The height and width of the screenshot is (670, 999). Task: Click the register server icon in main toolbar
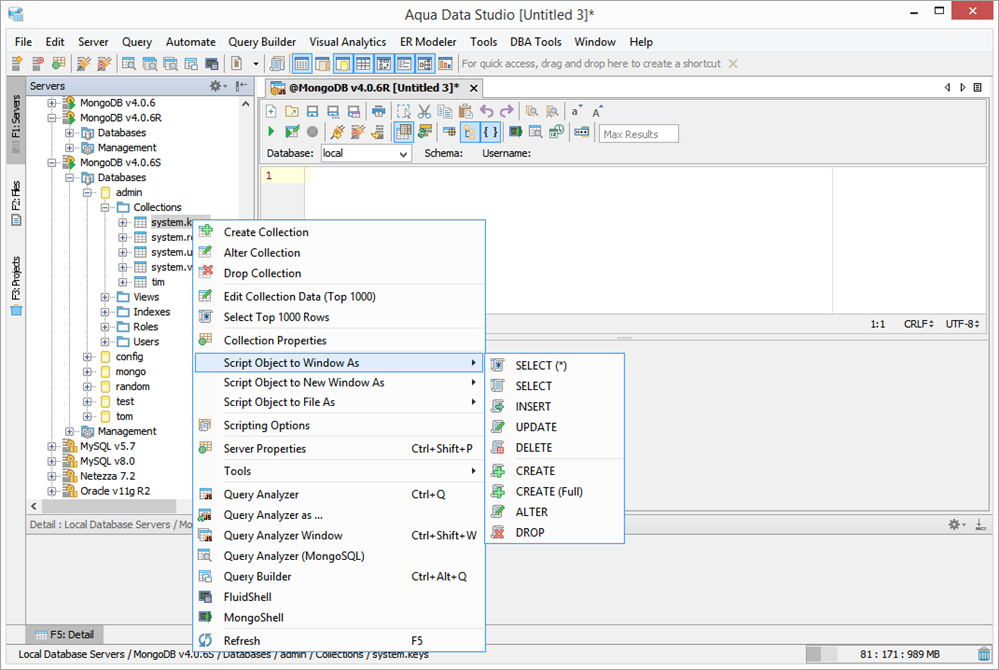17,63
